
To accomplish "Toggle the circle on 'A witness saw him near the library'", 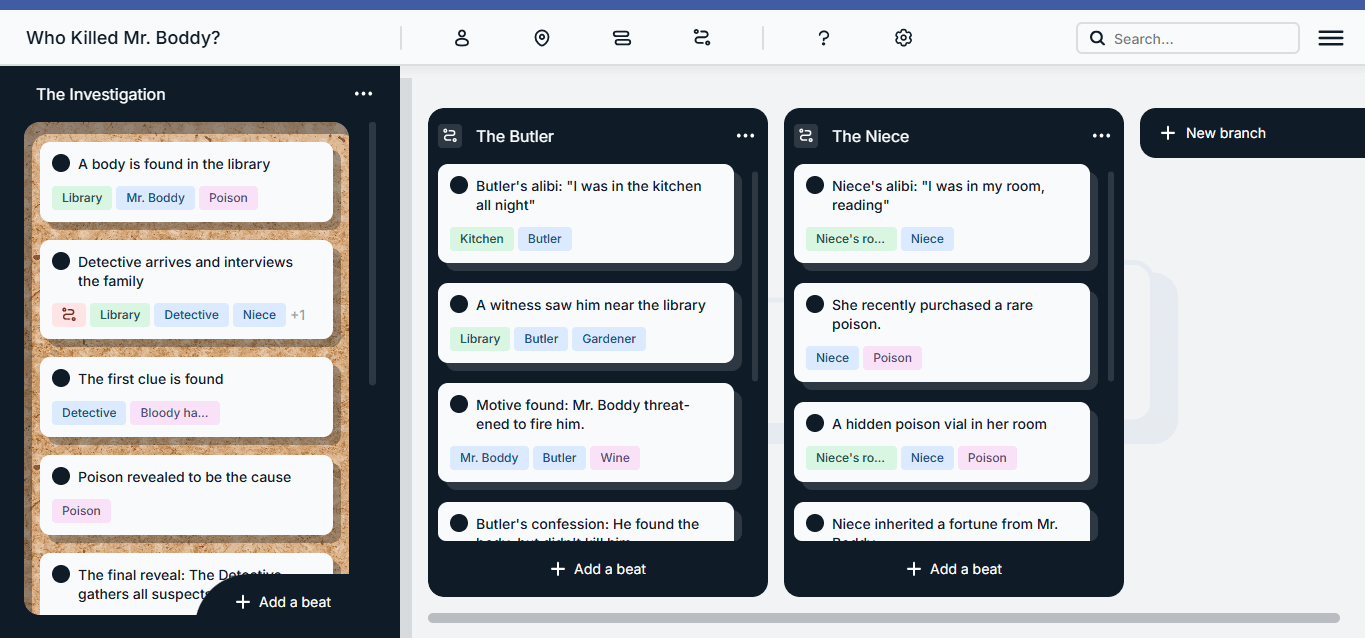I will [x=459, y=304].
